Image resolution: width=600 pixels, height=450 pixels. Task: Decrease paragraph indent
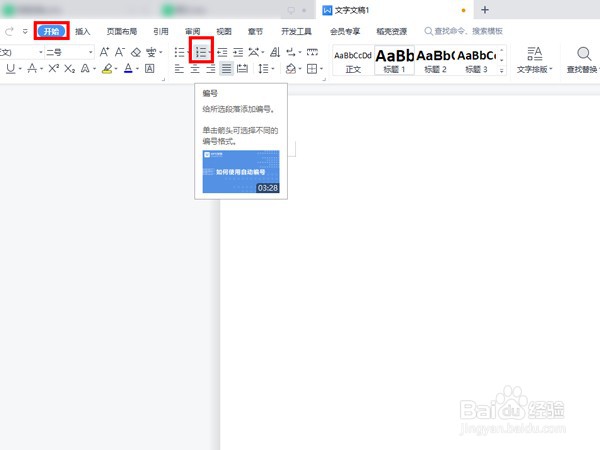click(222, 52)
